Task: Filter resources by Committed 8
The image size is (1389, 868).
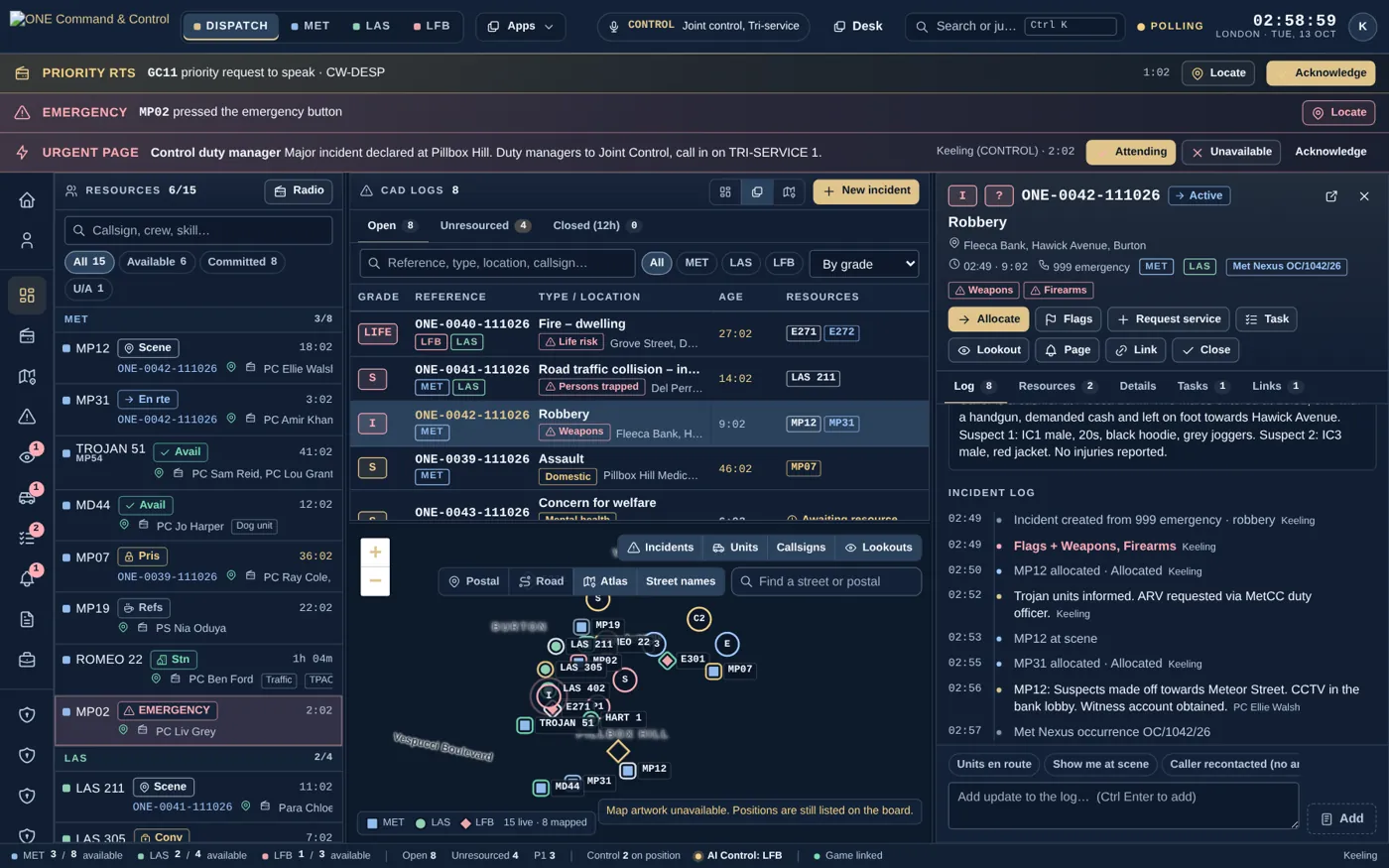Action: (x=242, y=262)
